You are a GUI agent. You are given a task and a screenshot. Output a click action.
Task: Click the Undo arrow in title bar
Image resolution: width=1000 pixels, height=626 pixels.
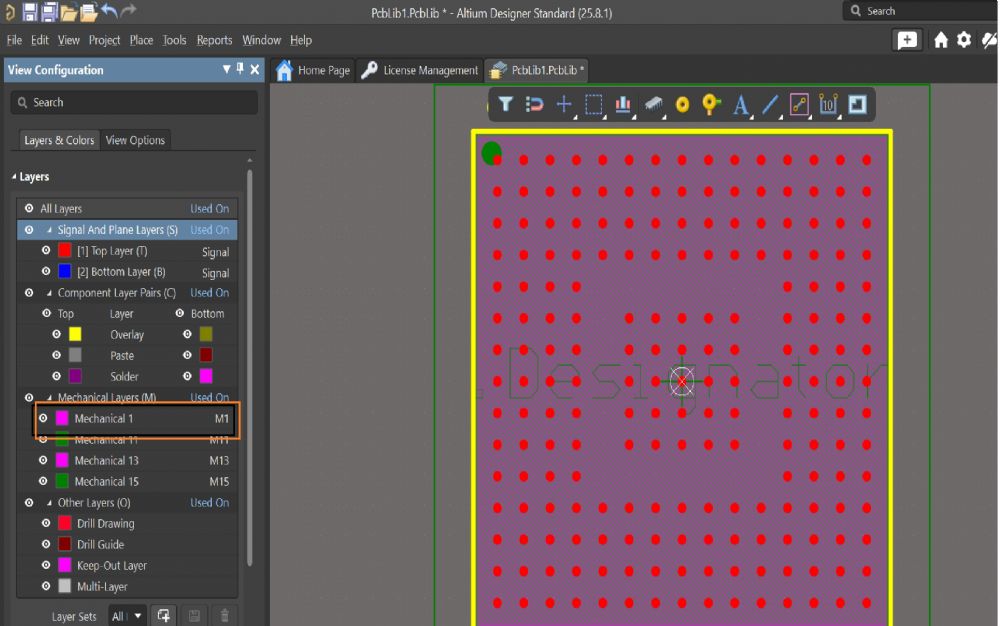(110, 11)
